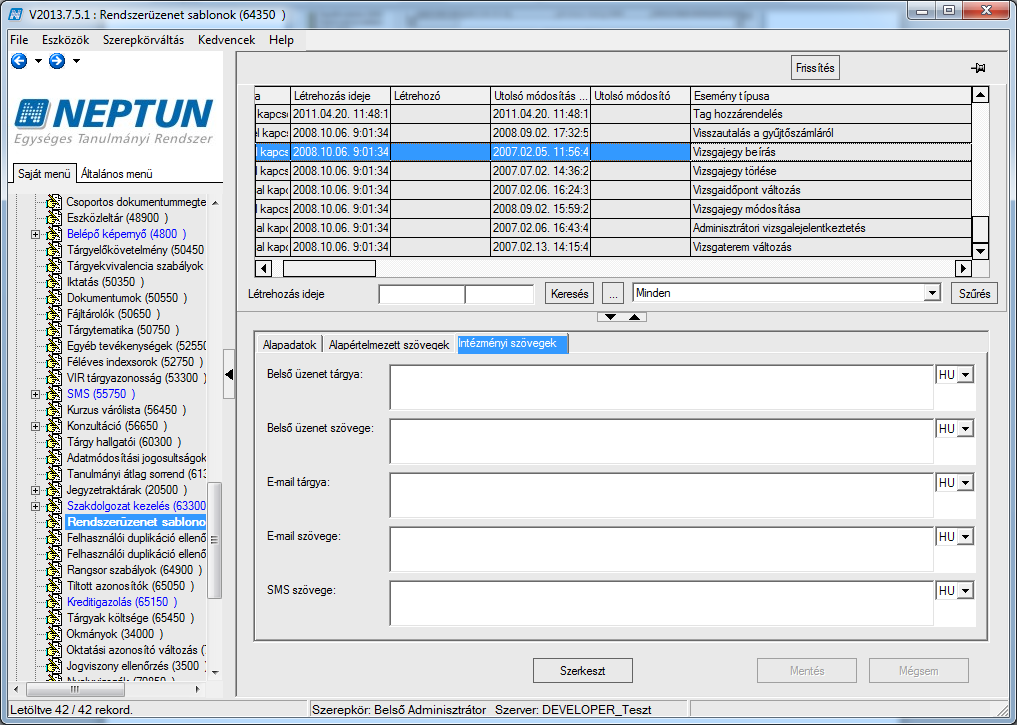Expand the Jegyzetraktárak (20500) node

tap(36, 490)
